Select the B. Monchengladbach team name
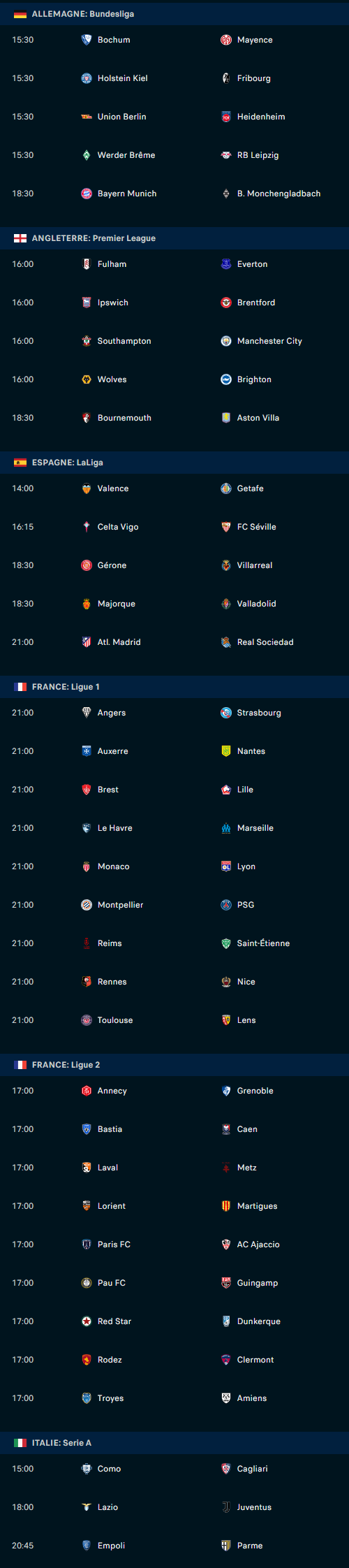 point(279,194)
